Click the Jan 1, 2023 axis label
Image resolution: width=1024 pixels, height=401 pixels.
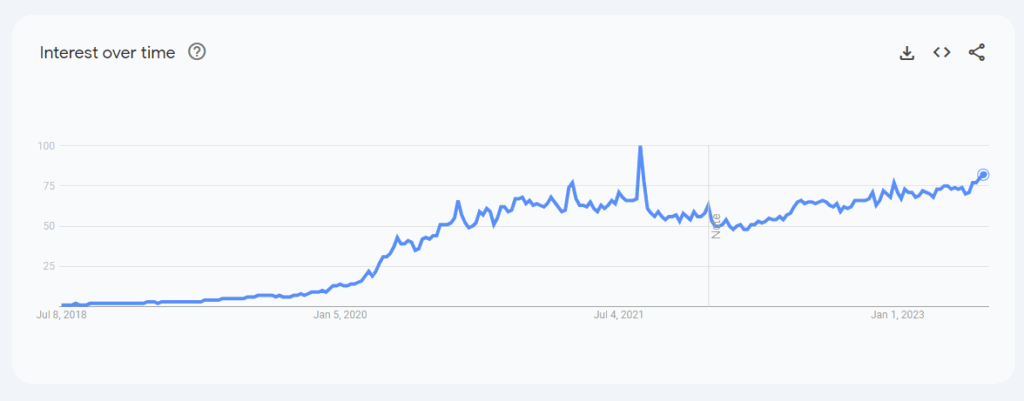point(897,315)
